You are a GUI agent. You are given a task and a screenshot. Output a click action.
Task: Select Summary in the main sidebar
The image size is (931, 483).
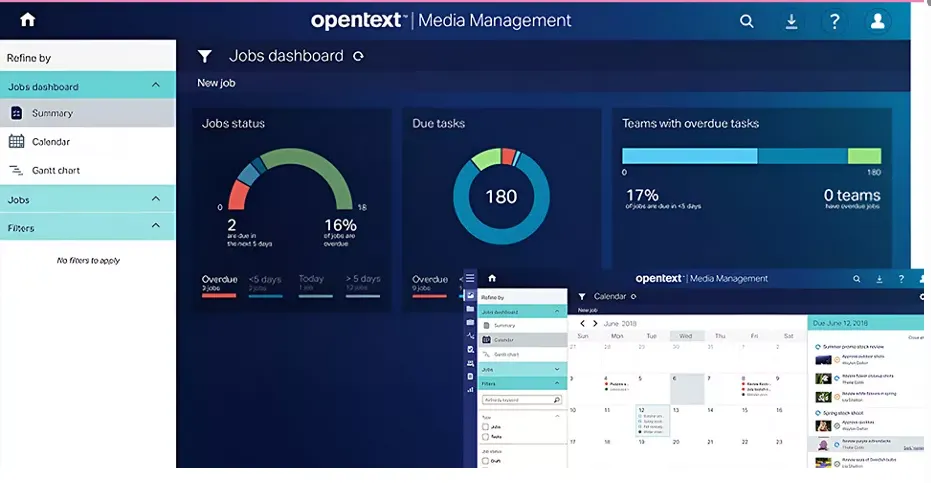pos(87,113)
